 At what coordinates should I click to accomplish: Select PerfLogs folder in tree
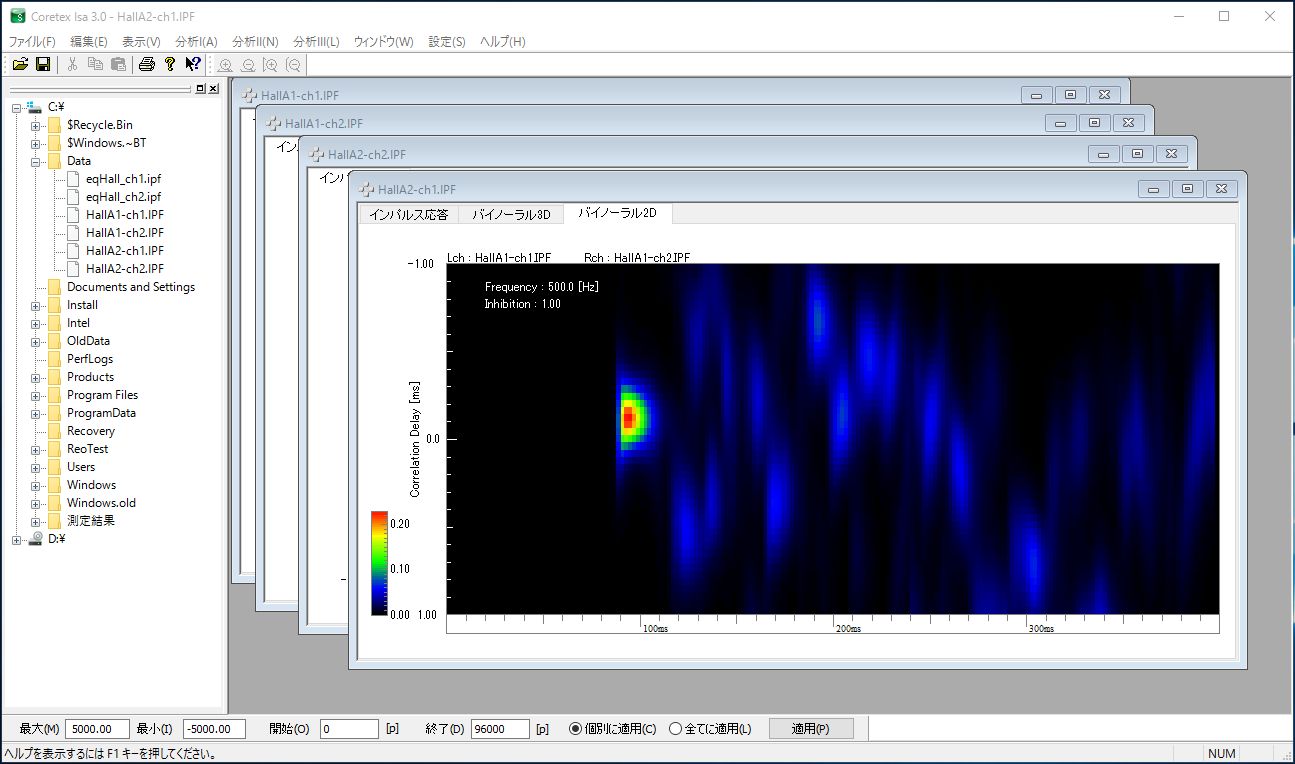tap(90, 359)
